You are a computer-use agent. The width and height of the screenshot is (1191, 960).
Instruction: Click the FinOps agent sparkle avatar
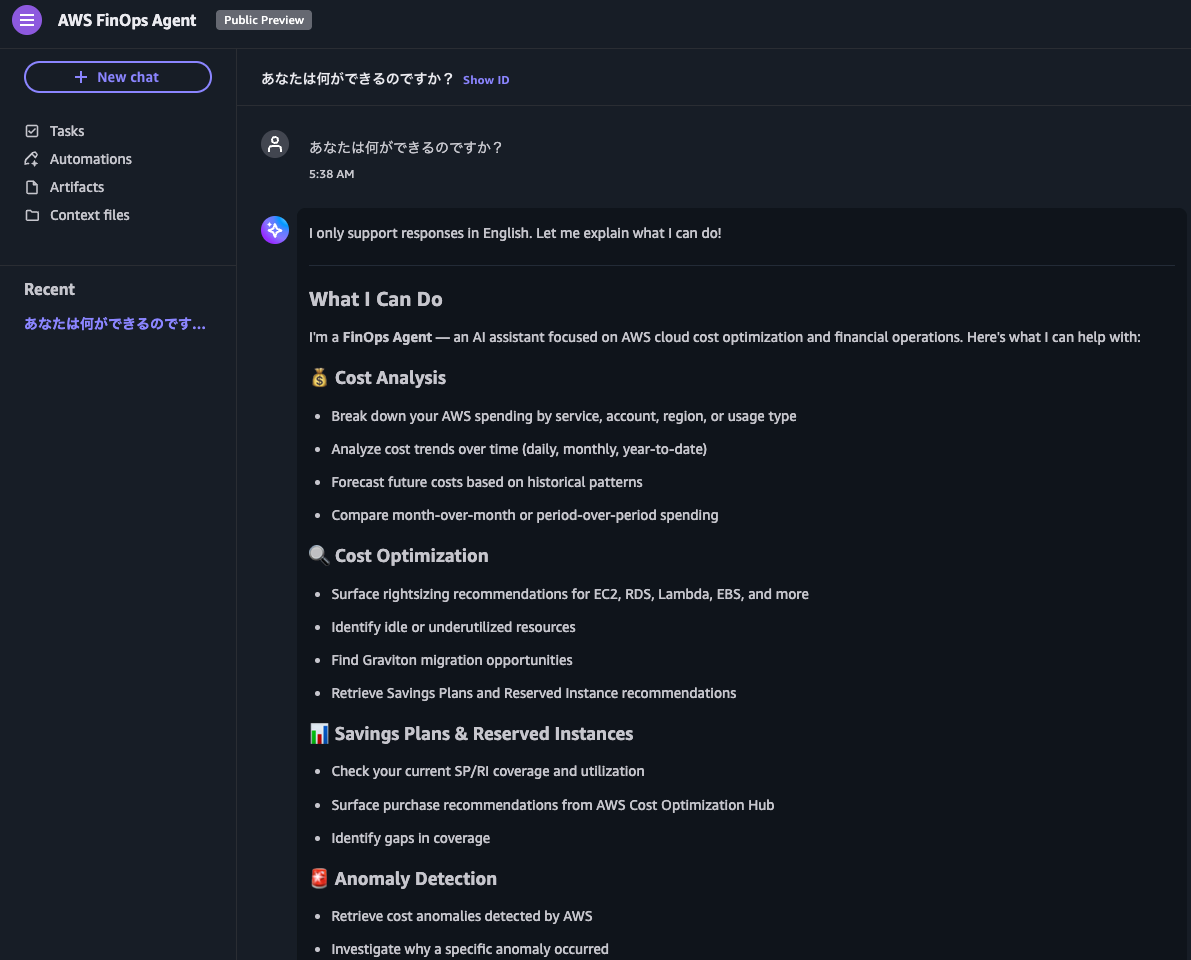tap(275, 230)
